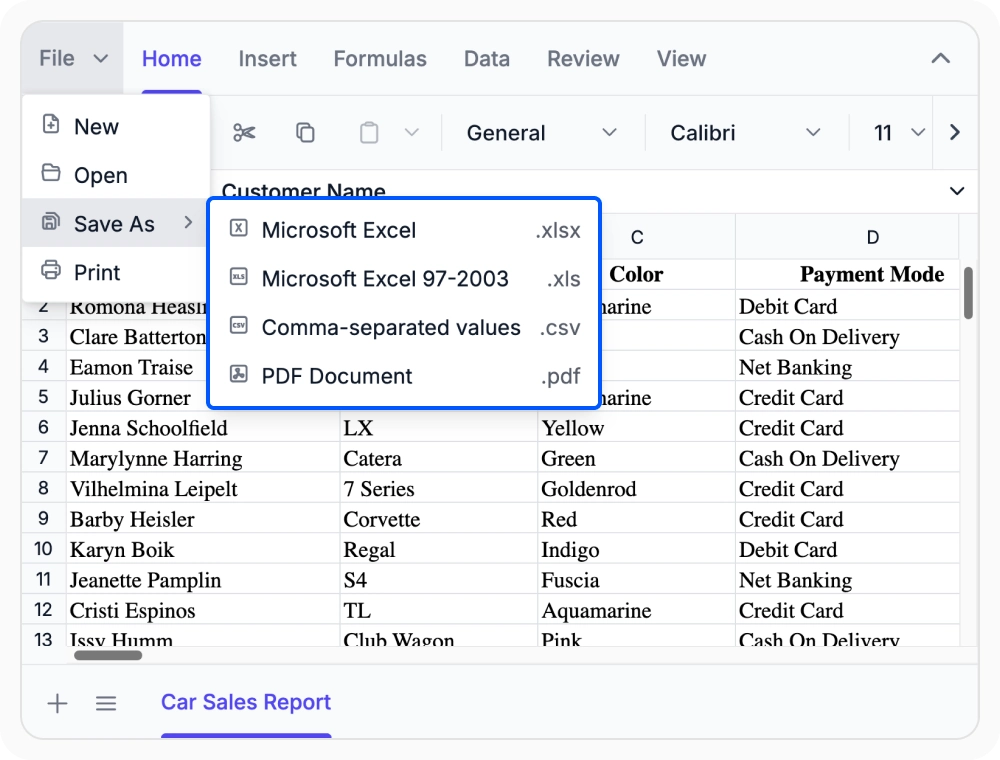The width and height of the screenshot is (1000, 760).
Task: Click the cell Jenna Schoolfield
Action: click(203, 428)
